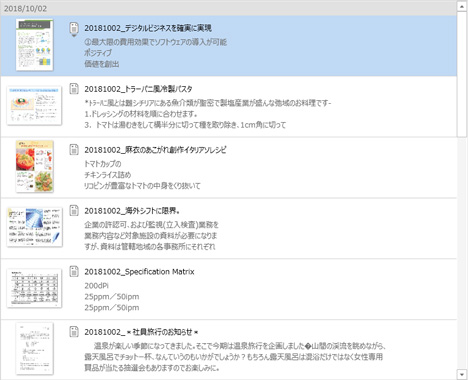Select title 20181002_麻衣のあこがれ創作イタリアンレシピ

click(x=155, y=150)
